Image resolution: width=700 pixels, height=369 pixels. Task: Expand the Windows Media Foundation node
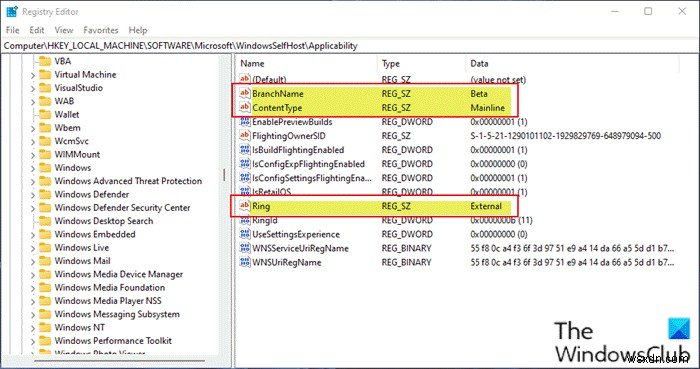pos(33,288)
